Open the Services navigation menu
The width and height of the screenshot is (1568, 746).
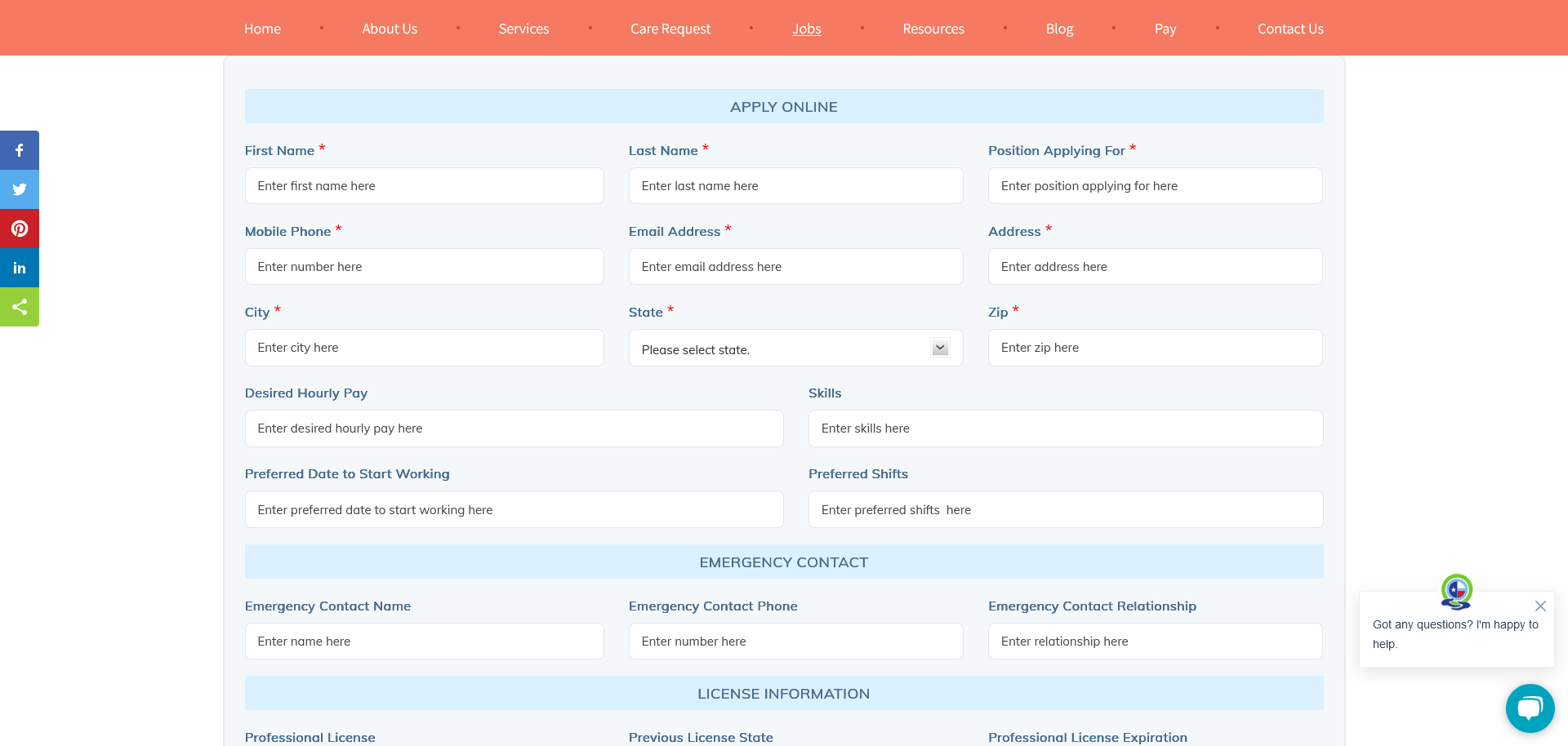[523, 29]
